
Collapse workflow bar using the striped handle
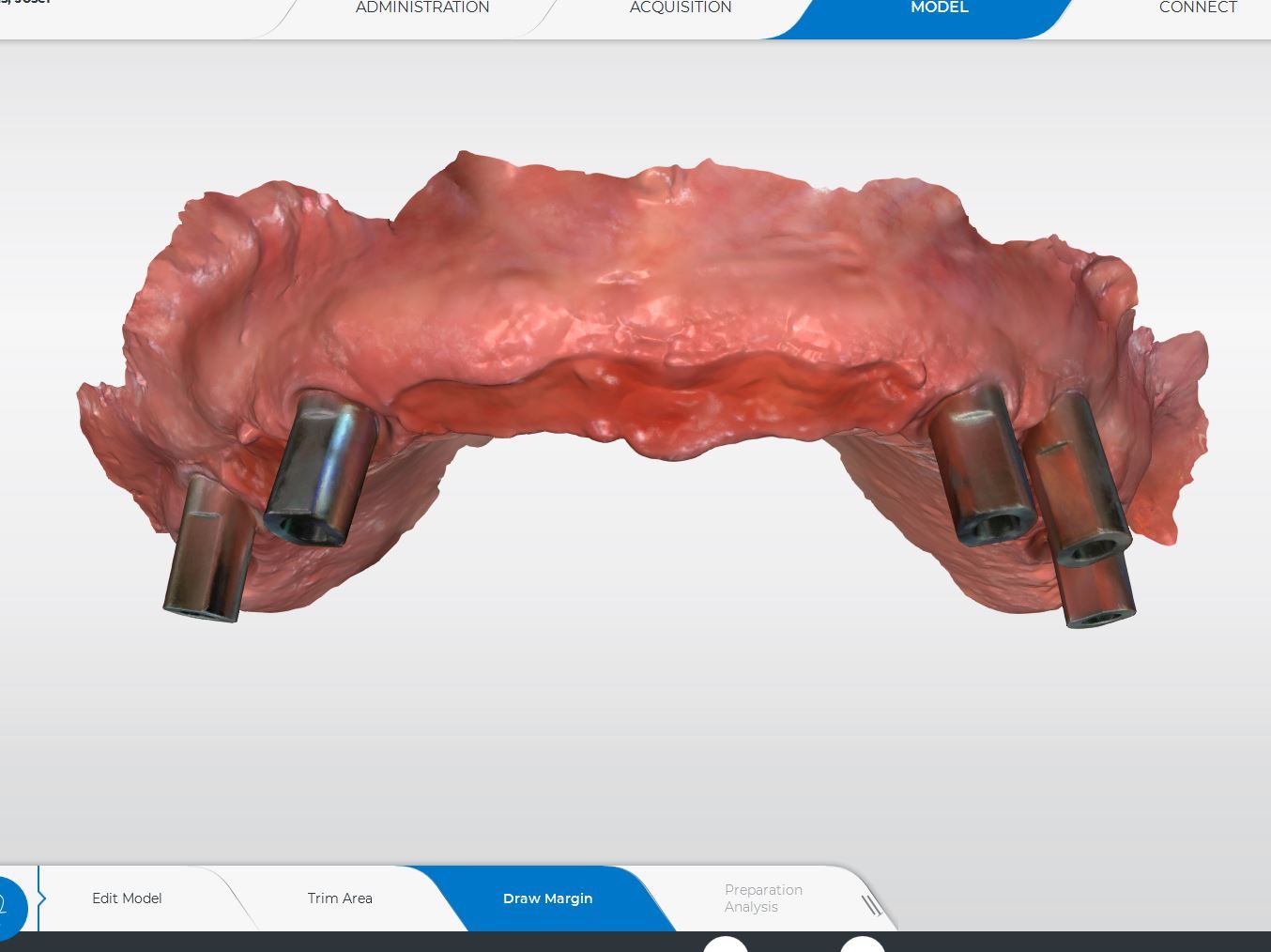pyautogui.click(x=872, y=905)
